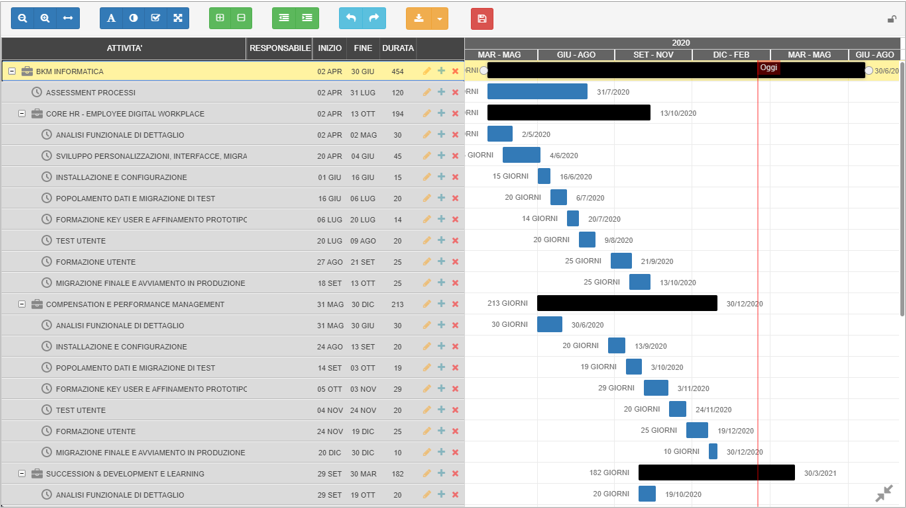Image resolution: width=906 pixels, height=508 pixels.
Task: Select ANALISI FUNZIONALE DI DETTAGLIO starting 29 SET
Action: 120,495
